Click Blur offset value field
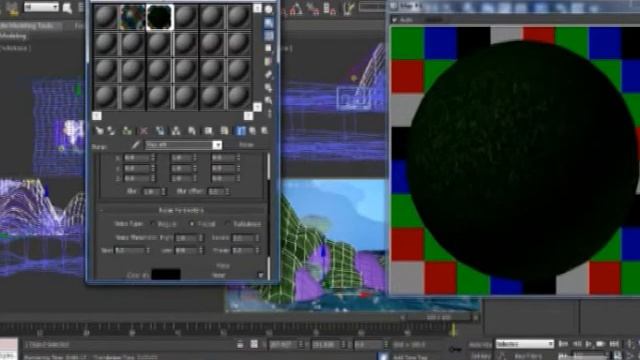This screenshot has width=640, height=360. point(216,191)
